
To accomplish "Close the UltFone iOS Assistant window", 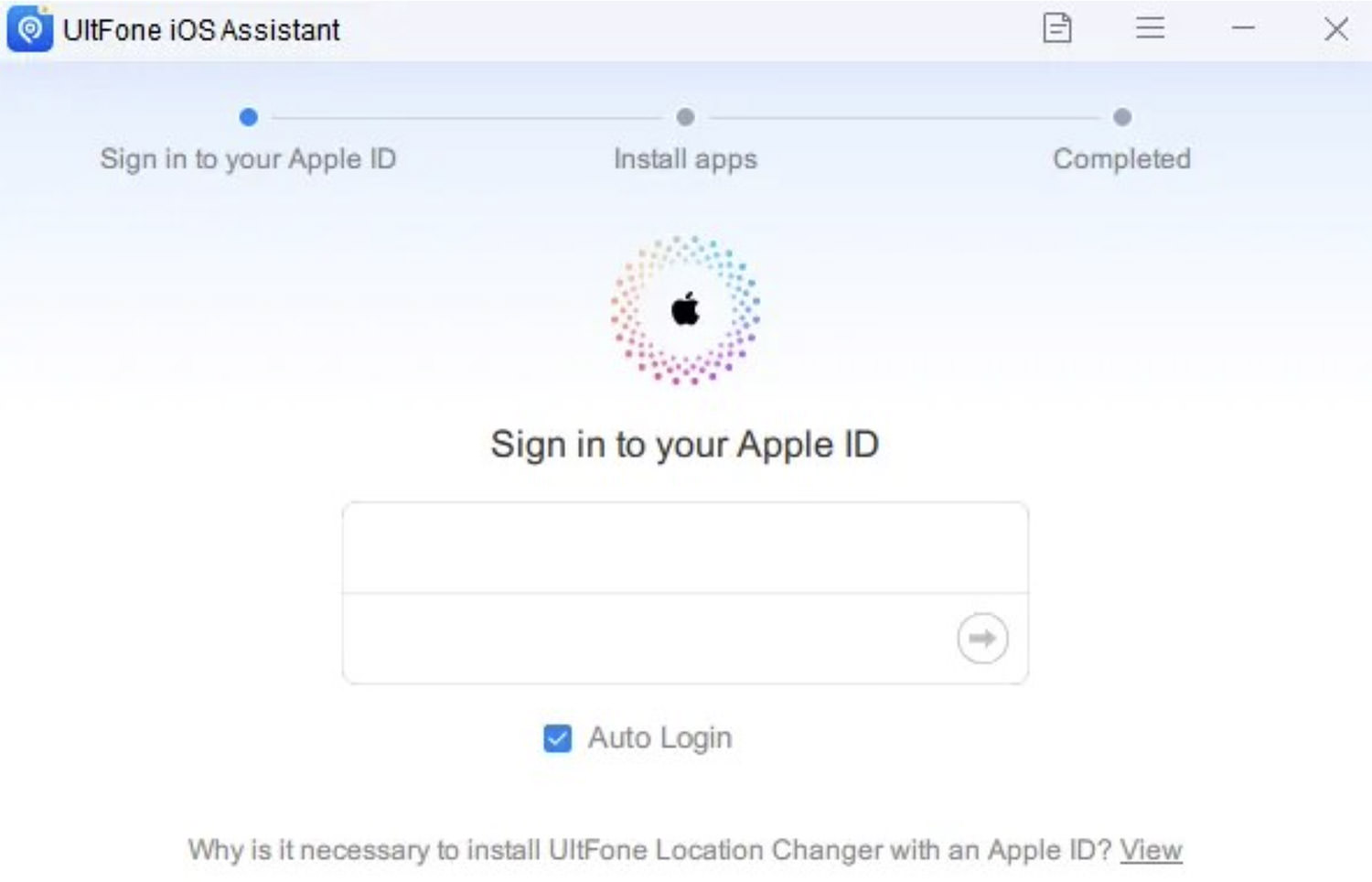I will (1336, 29).
